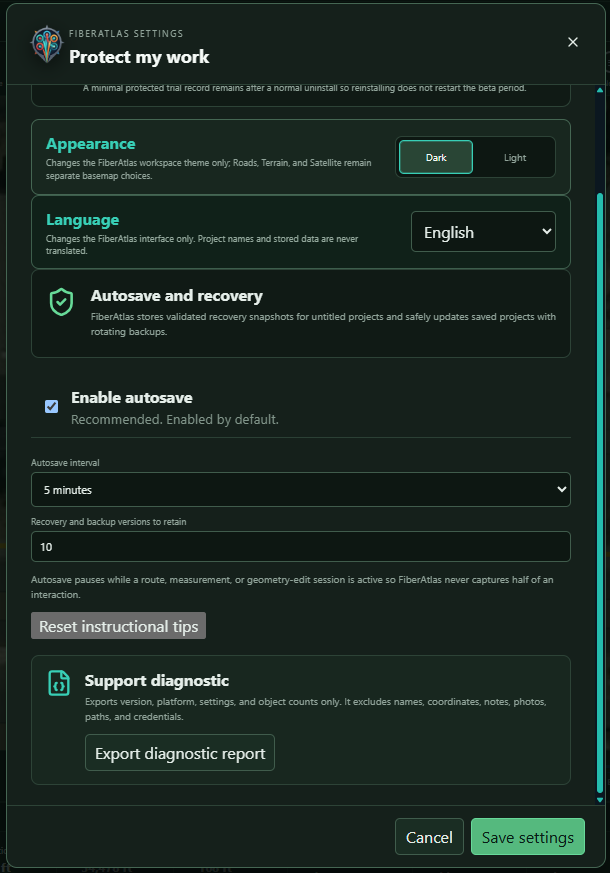Click the Protect my work title

tap(139, 57)
